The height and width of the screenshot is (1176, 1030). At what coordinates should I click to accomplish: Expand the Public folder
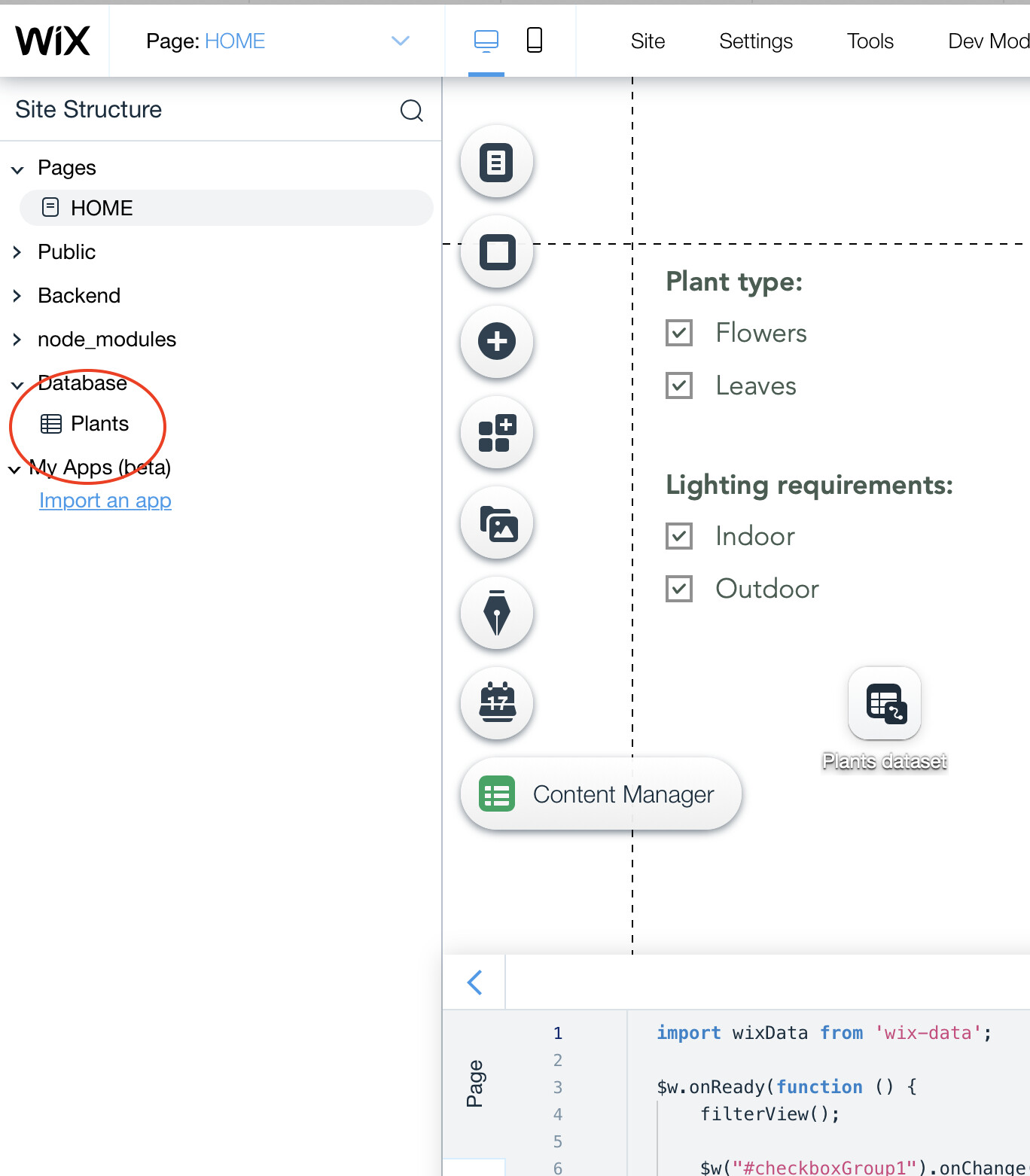(x=17, y=252)
